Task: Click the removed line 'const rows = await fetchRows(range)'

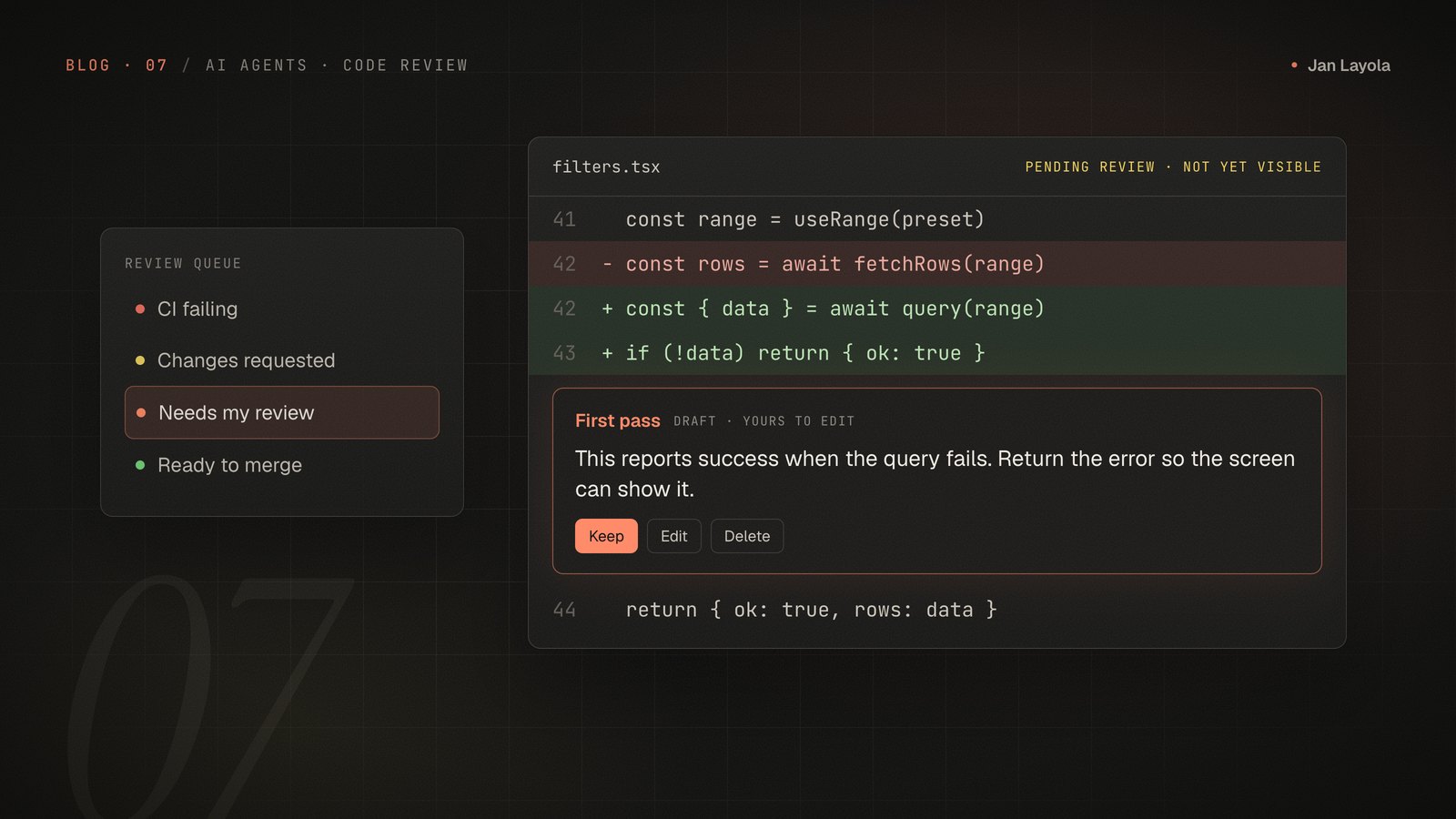Action: [937, 264]
